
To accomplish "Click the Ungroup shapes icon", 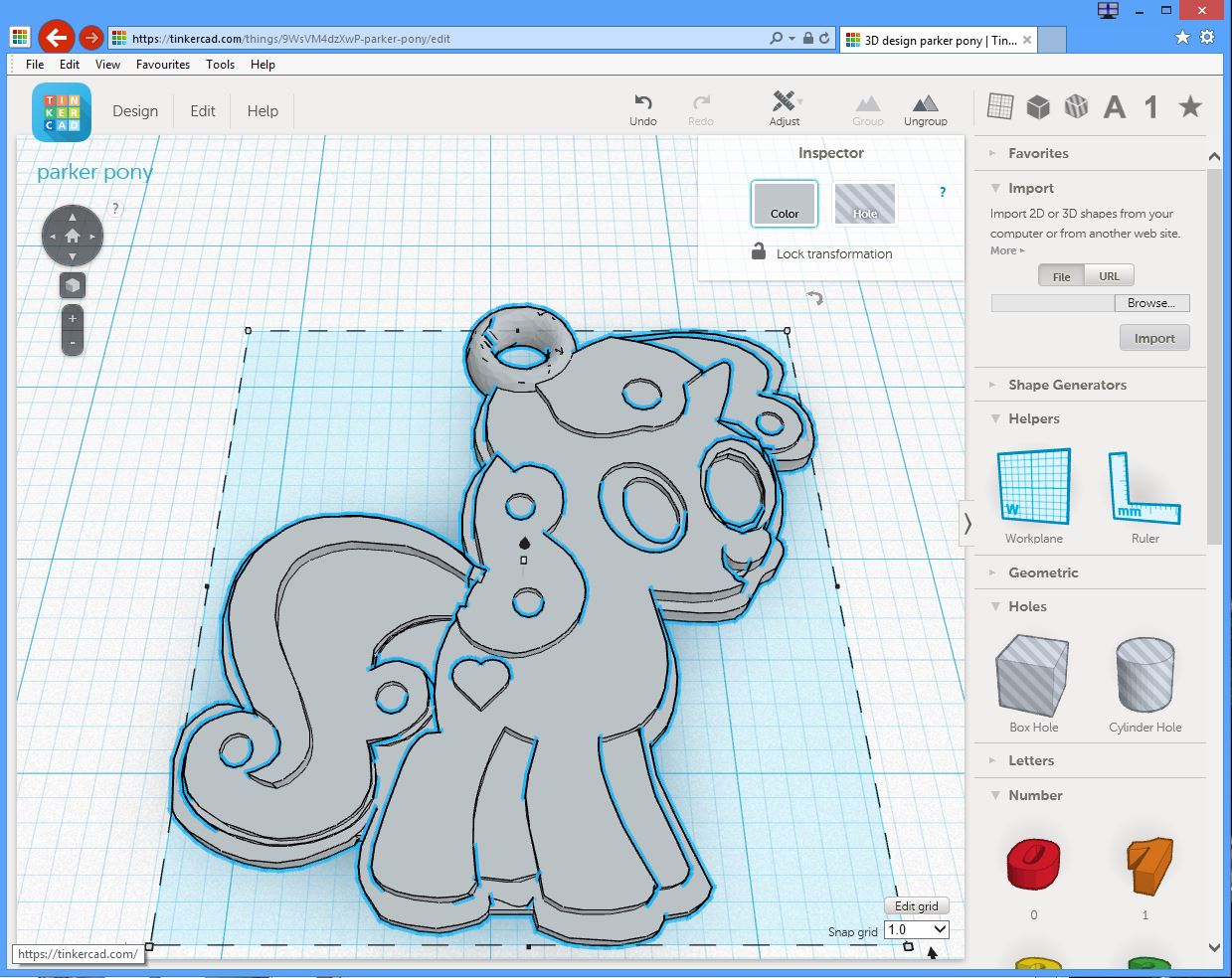I will pos(925,102).
